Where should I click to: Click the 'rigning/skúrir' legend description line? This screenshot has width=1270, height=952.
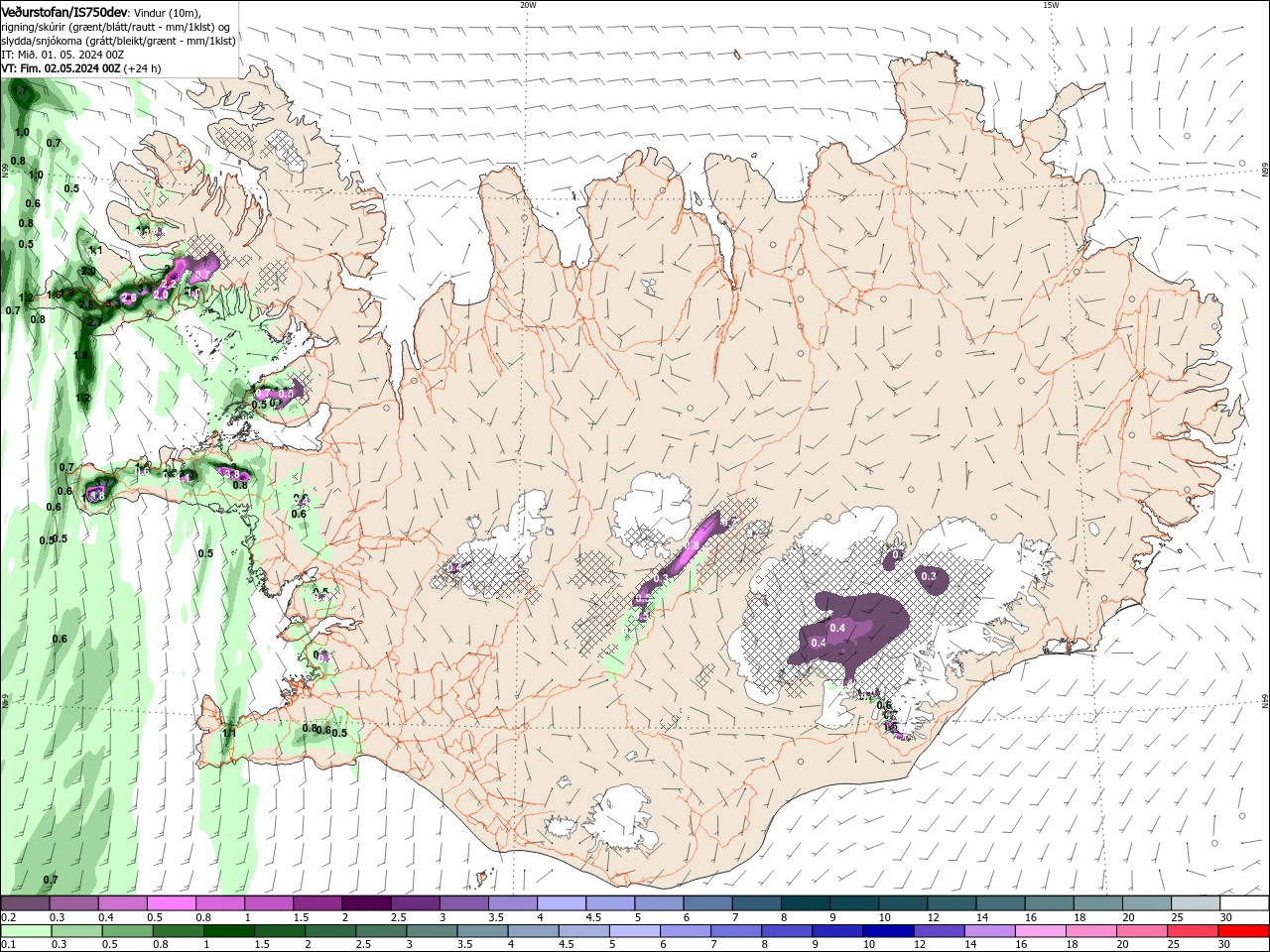(x=116, y=27)
